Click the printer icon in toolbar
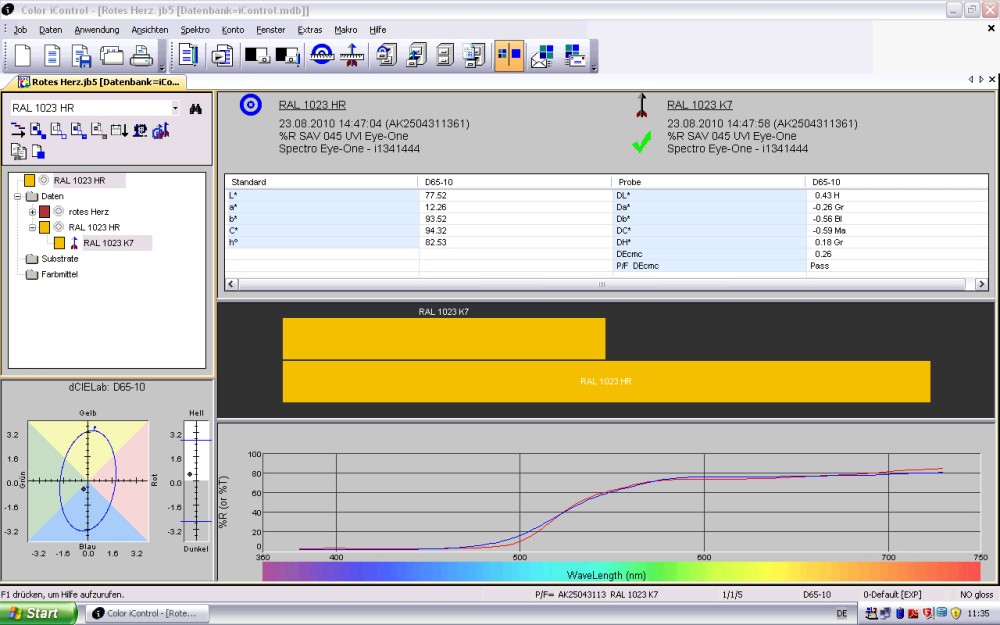This screenshot has height=625, width=1000. 142,56
